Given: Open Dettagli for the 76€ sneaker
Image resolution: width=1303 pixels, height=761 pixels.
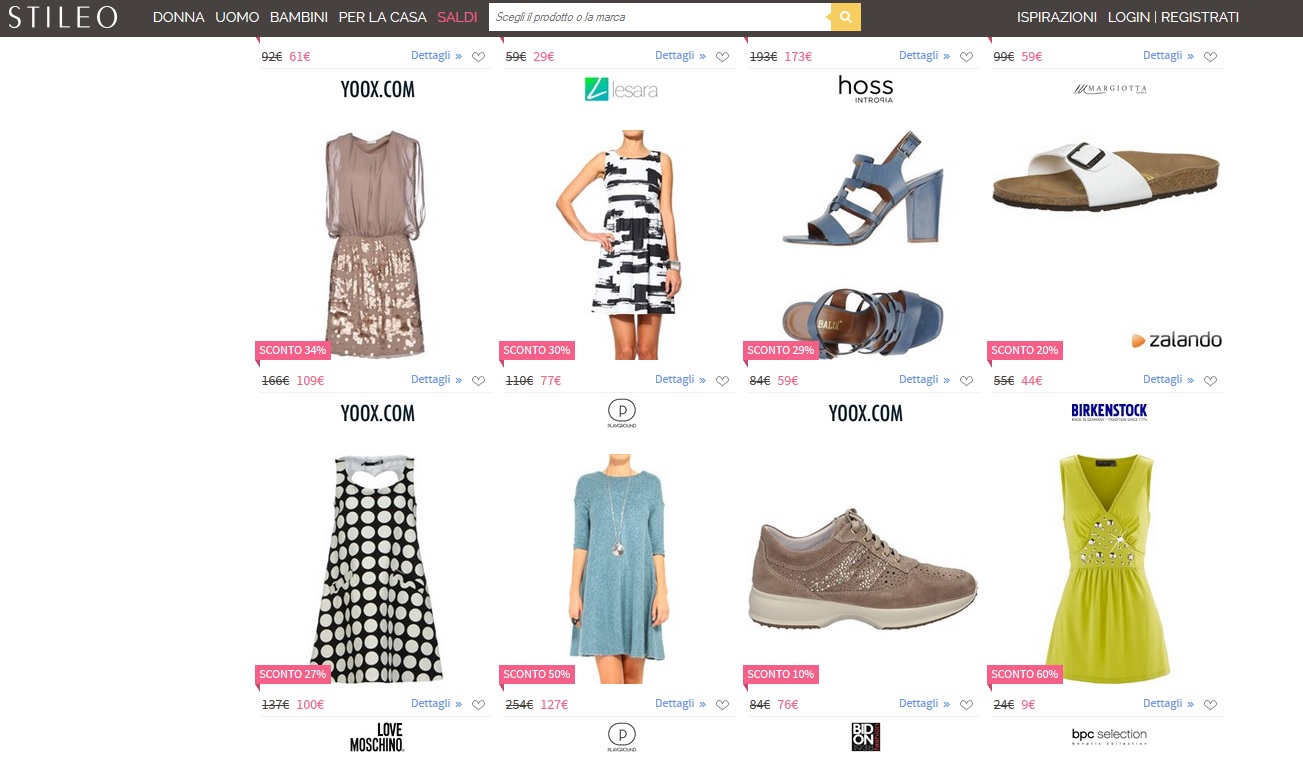Looking at the screenshot, I should coord(924,704).
